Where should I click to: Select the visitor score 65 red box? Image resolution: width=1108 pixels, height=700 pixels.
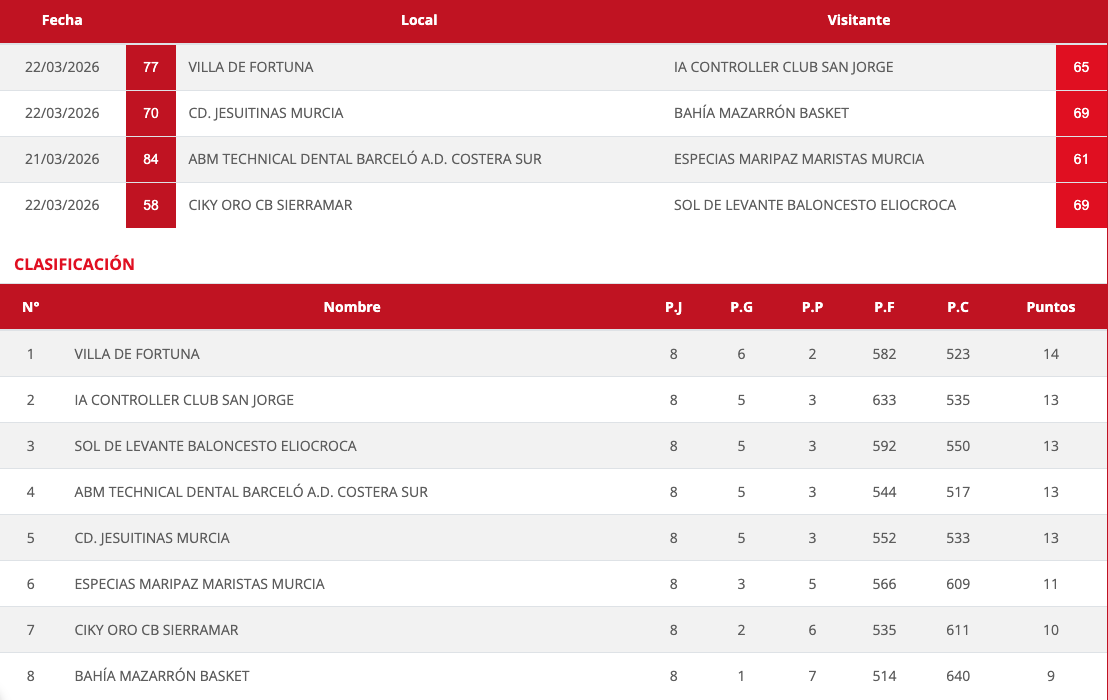[1081, 67]
